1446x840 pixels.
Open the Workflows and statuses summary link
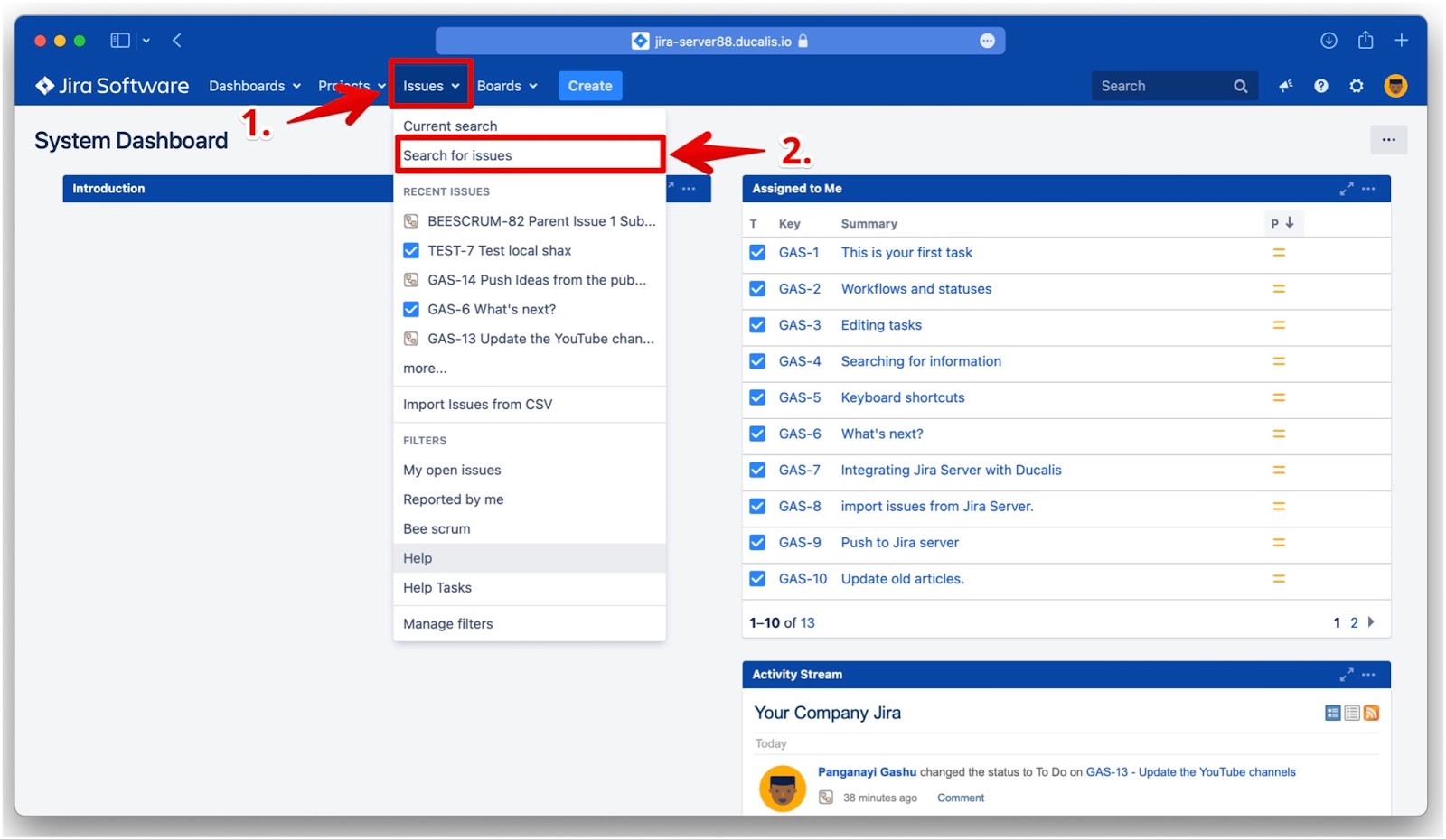click(x=916, y=289)
